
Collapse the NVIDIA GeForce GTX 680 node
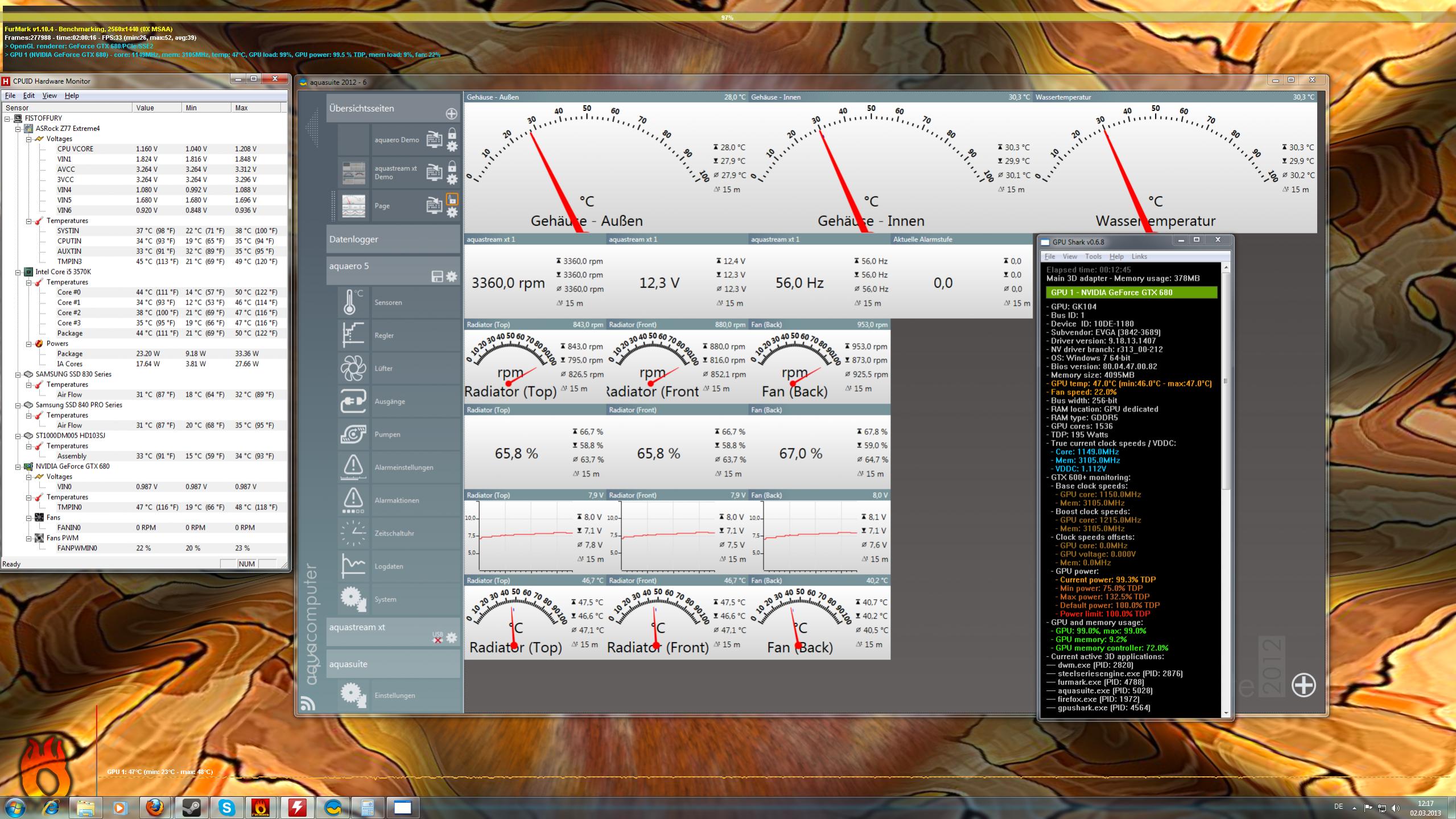[18, 467]
